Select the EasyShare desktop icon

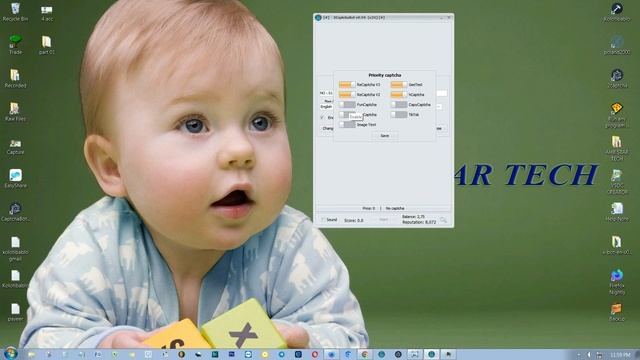click(15, 178)
